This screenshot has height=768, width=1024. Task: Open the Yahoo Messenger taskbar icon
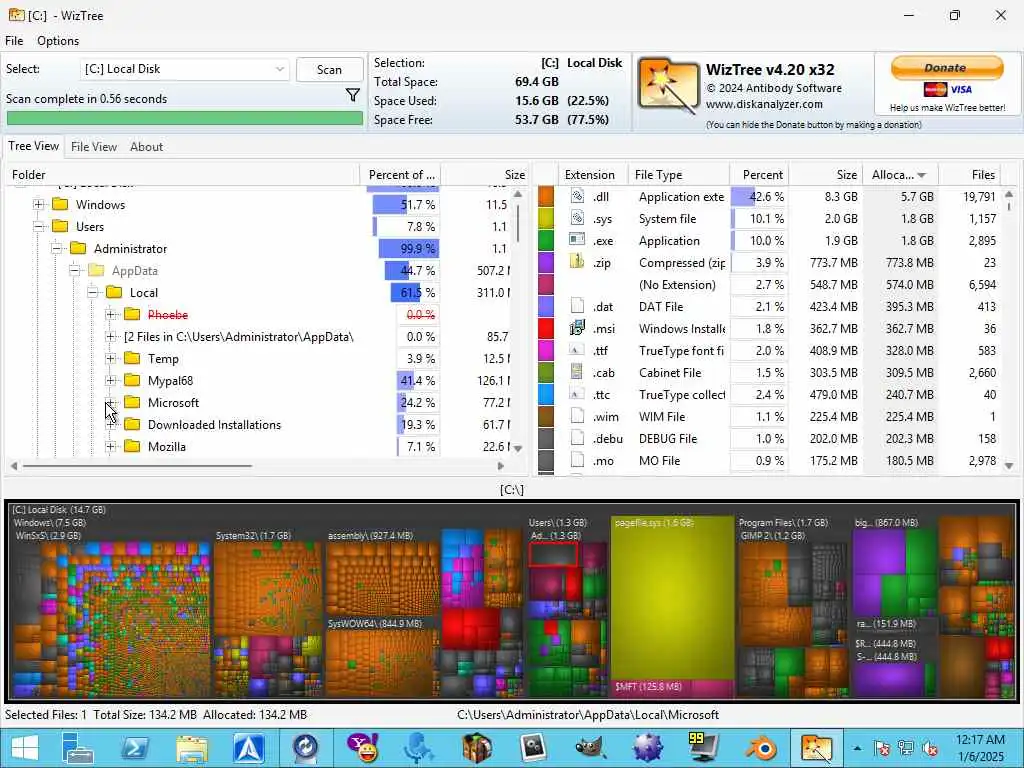(x=362, y=748)
